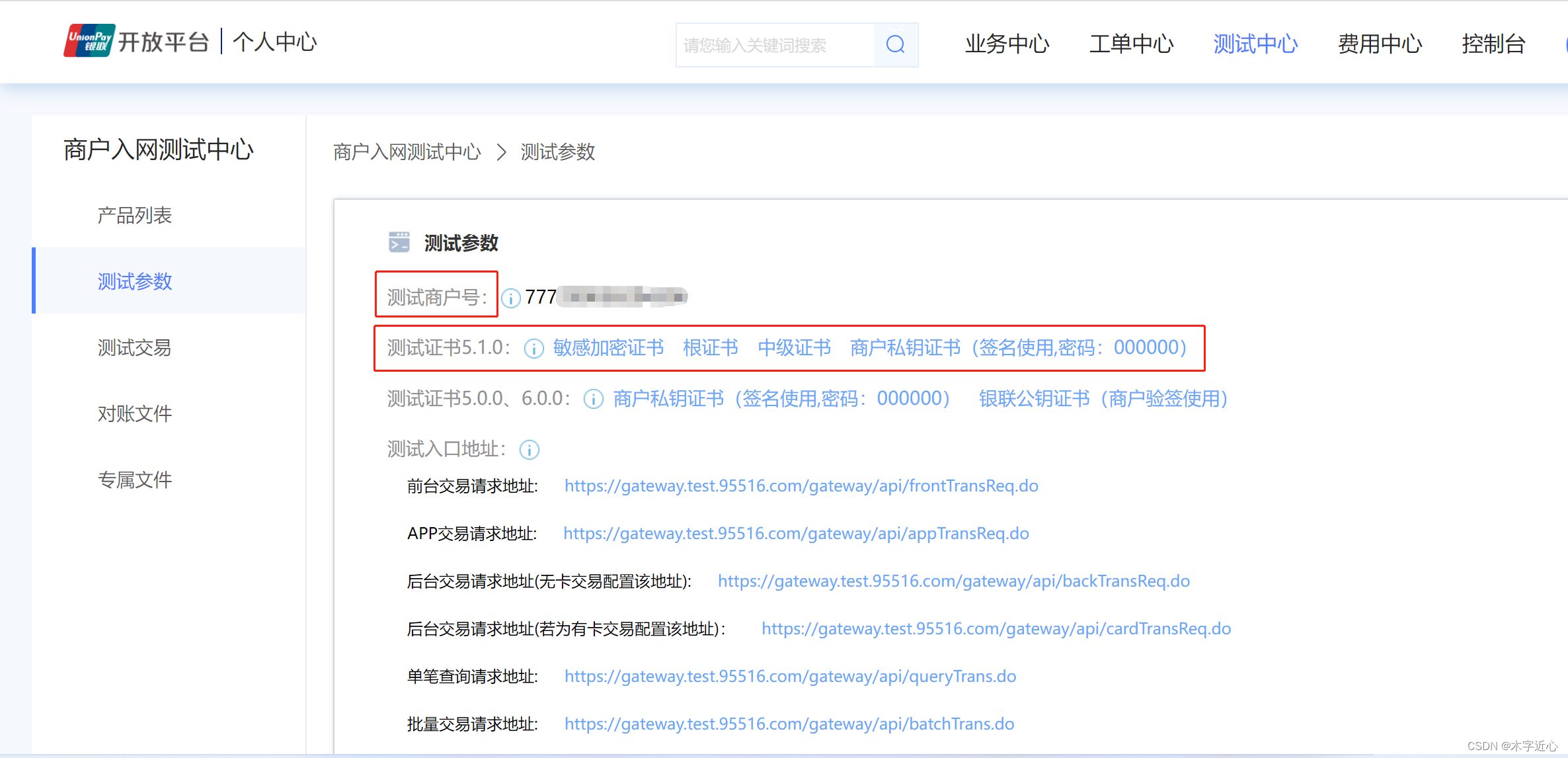Open 对账文件 in the sidebar

point(135,414)
